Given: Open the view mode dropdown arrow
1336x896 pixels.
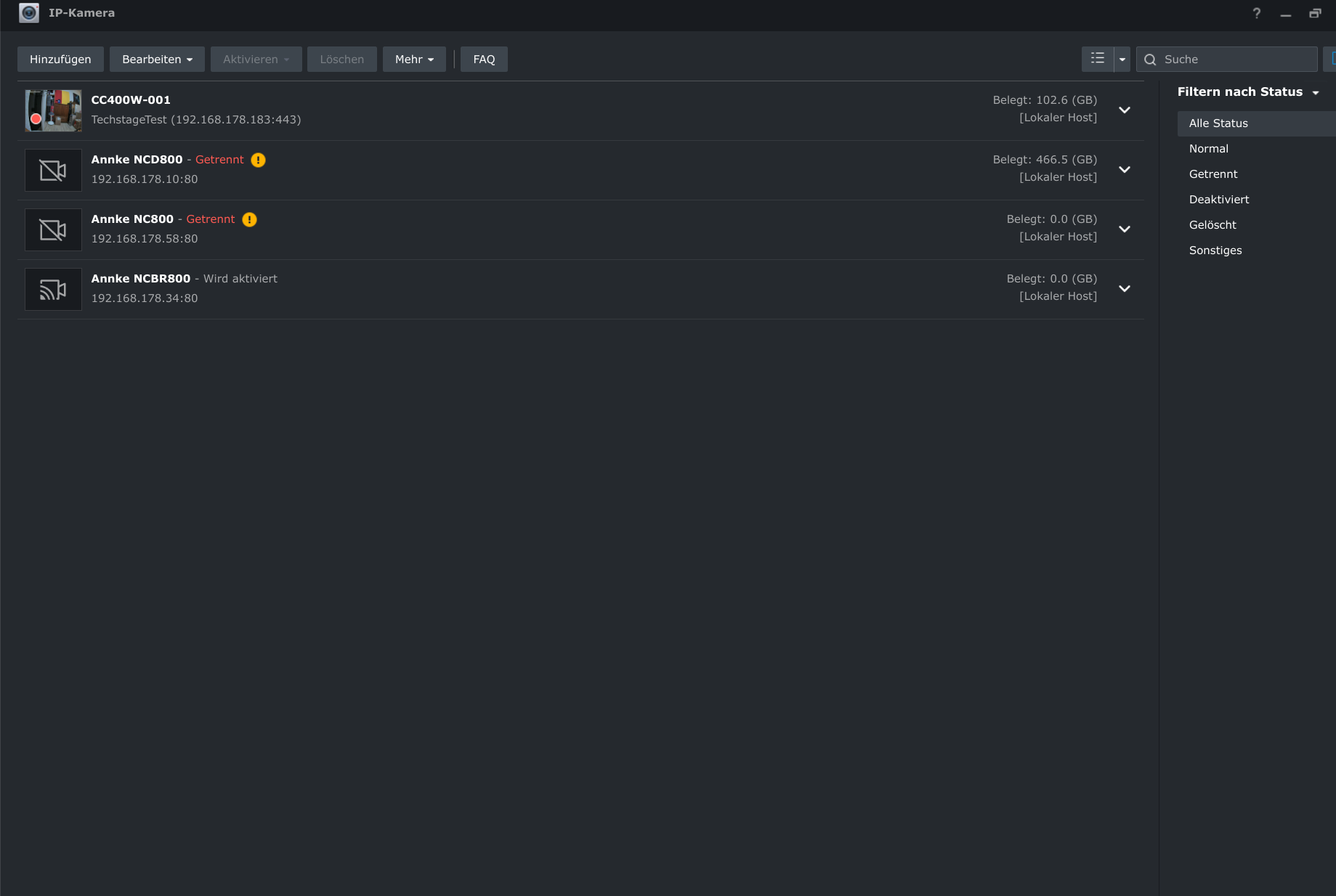Looking at the screenshot, I should [x=1122, y=60].
